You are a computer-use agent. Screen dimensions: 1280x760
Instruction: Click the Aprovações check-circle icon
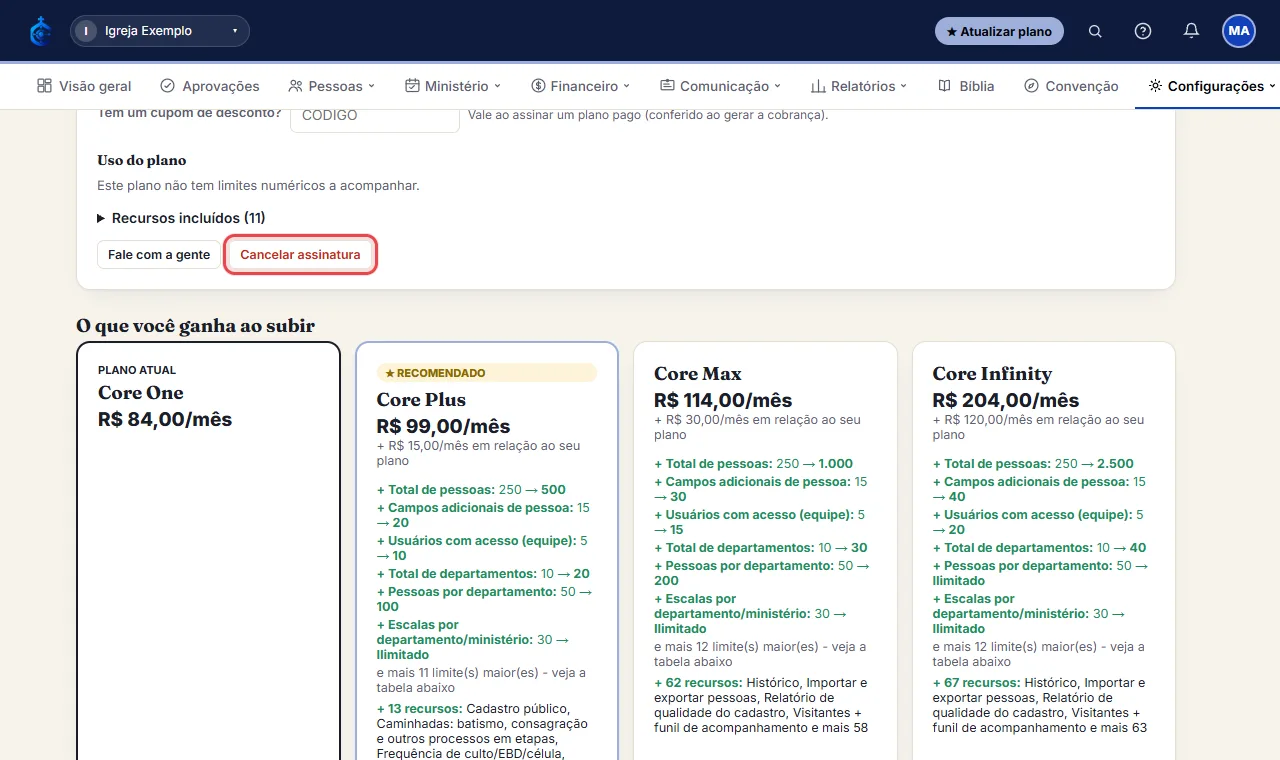167,86
